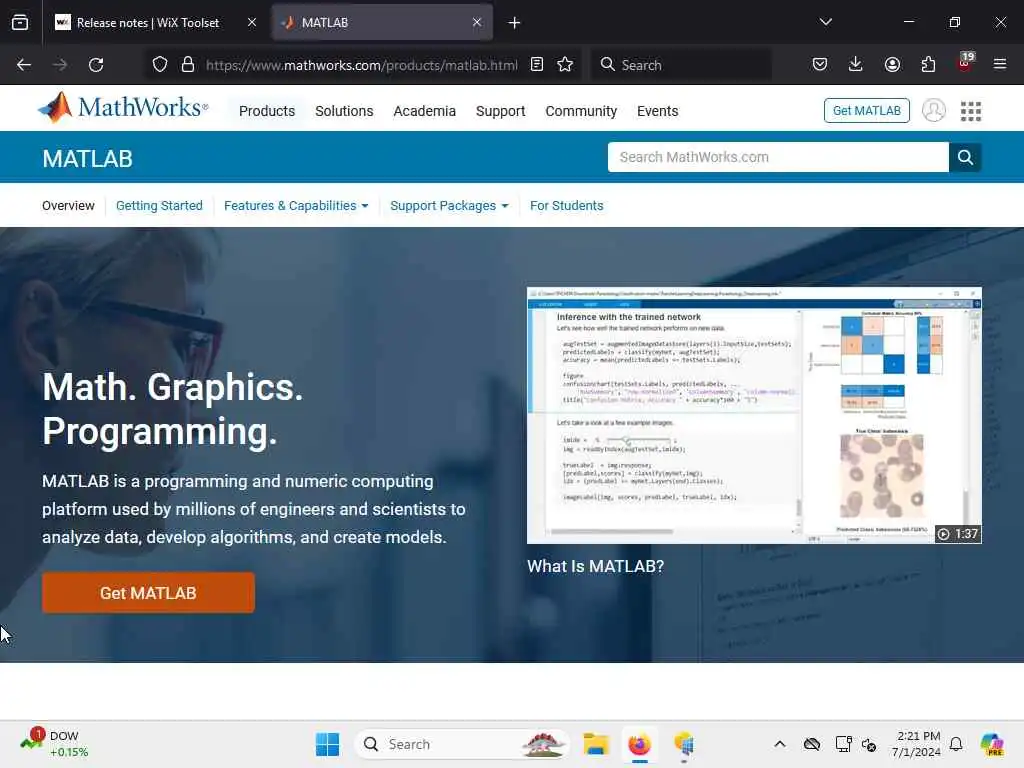Screen dimensions: 1024x768
Task: Select the Overview sub-navigation item
Action: pyautogui.click(x=69, y=206)
